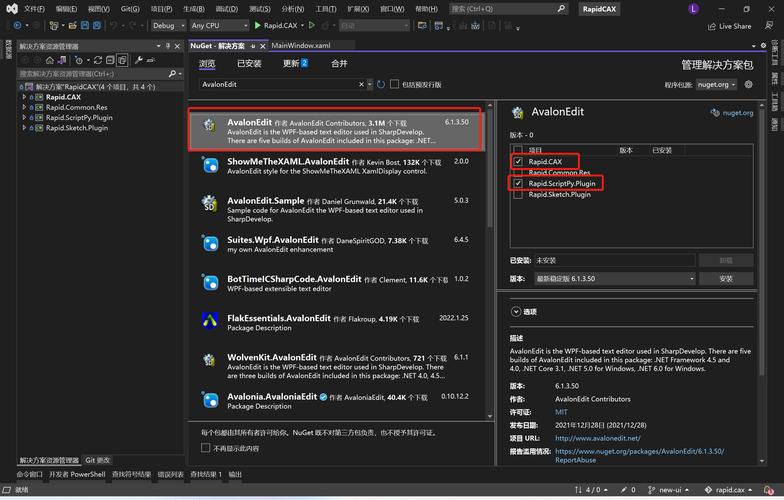Open the version 6.1.3.50 dropdown

tap(614, 278)
